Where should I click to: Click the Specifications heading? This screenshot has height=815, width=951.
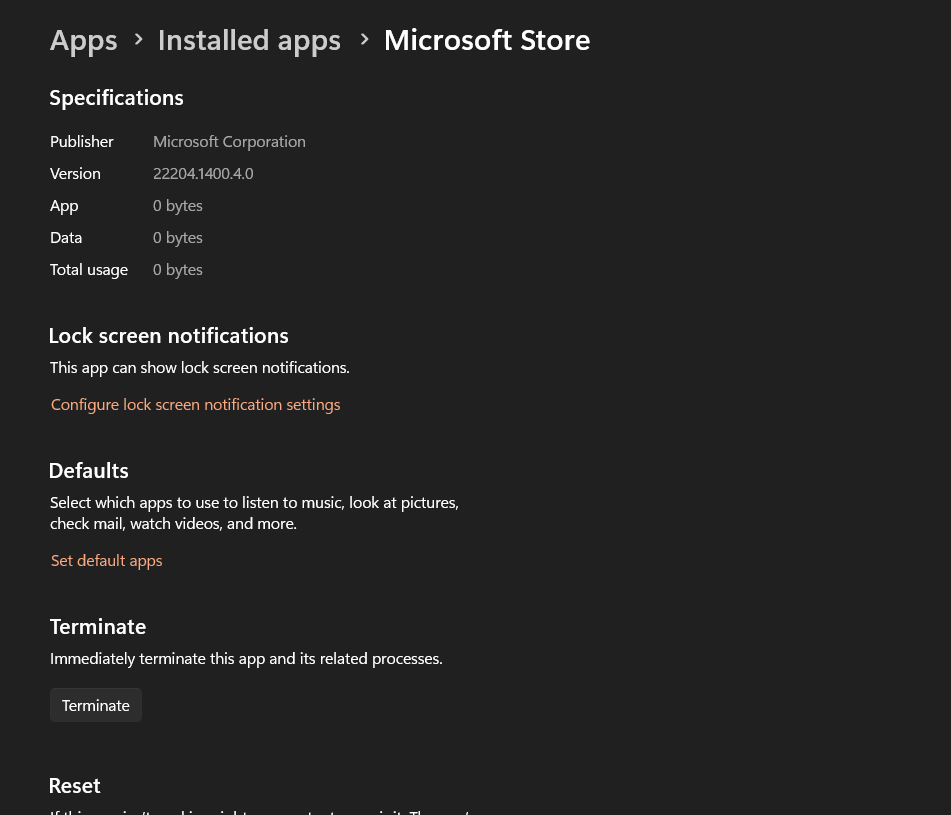point(116,97)
